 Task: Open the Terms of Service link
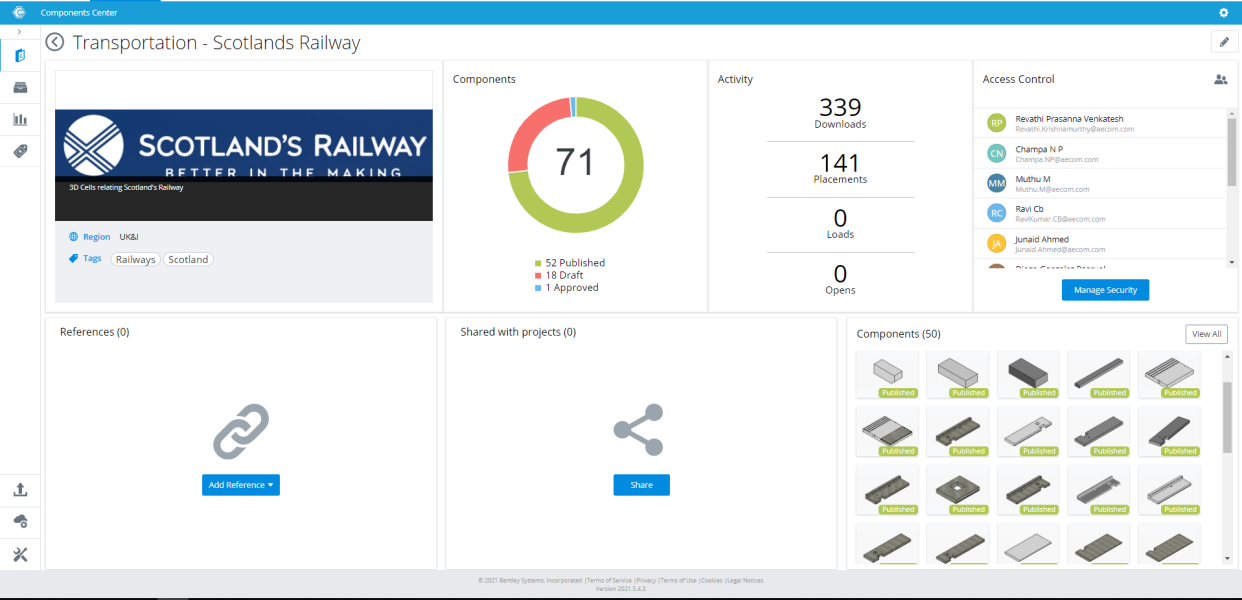[x=609, y=580]
